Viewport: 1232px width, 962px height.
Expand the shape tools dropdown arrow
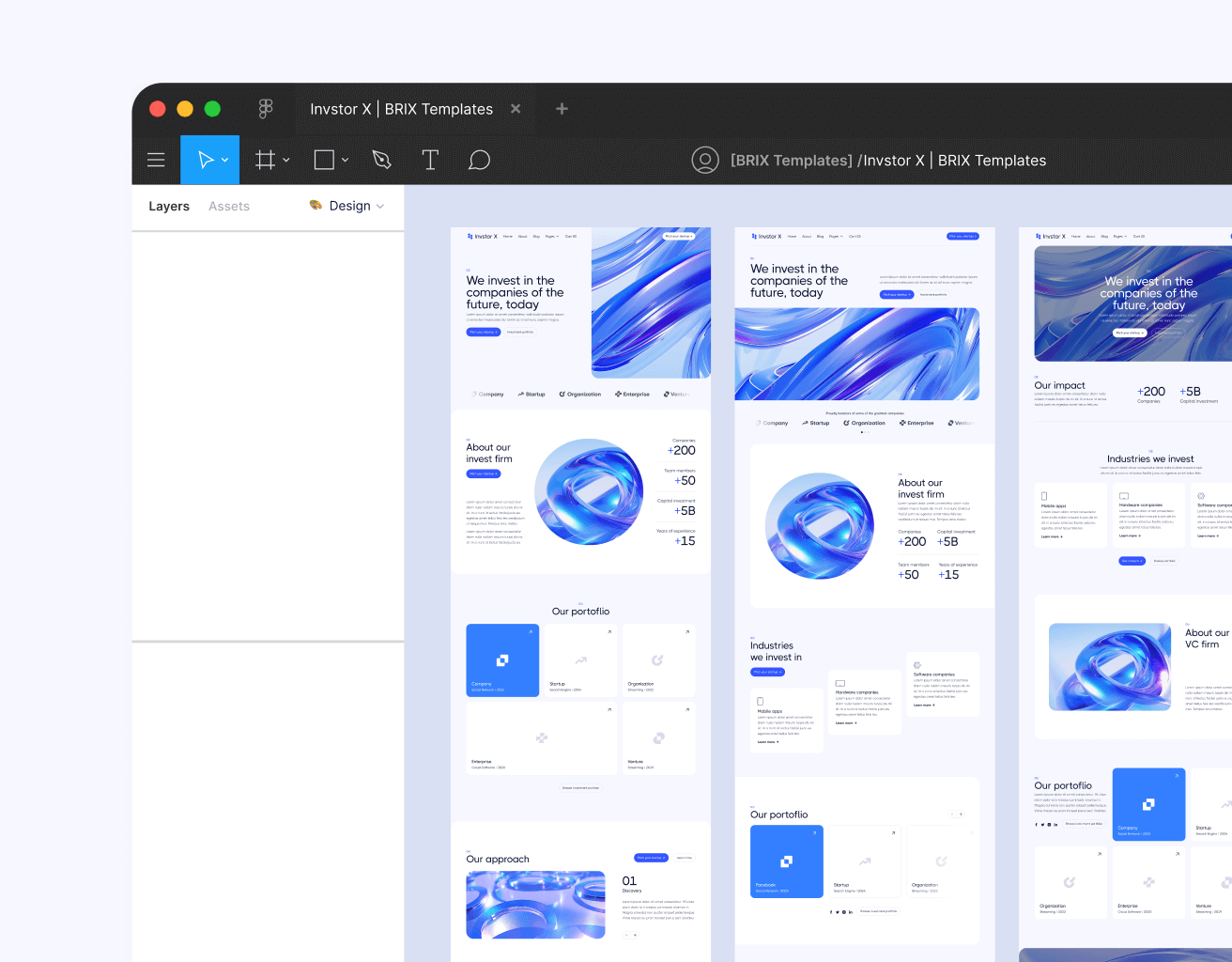pyautogui.click(x=344, y=160)
